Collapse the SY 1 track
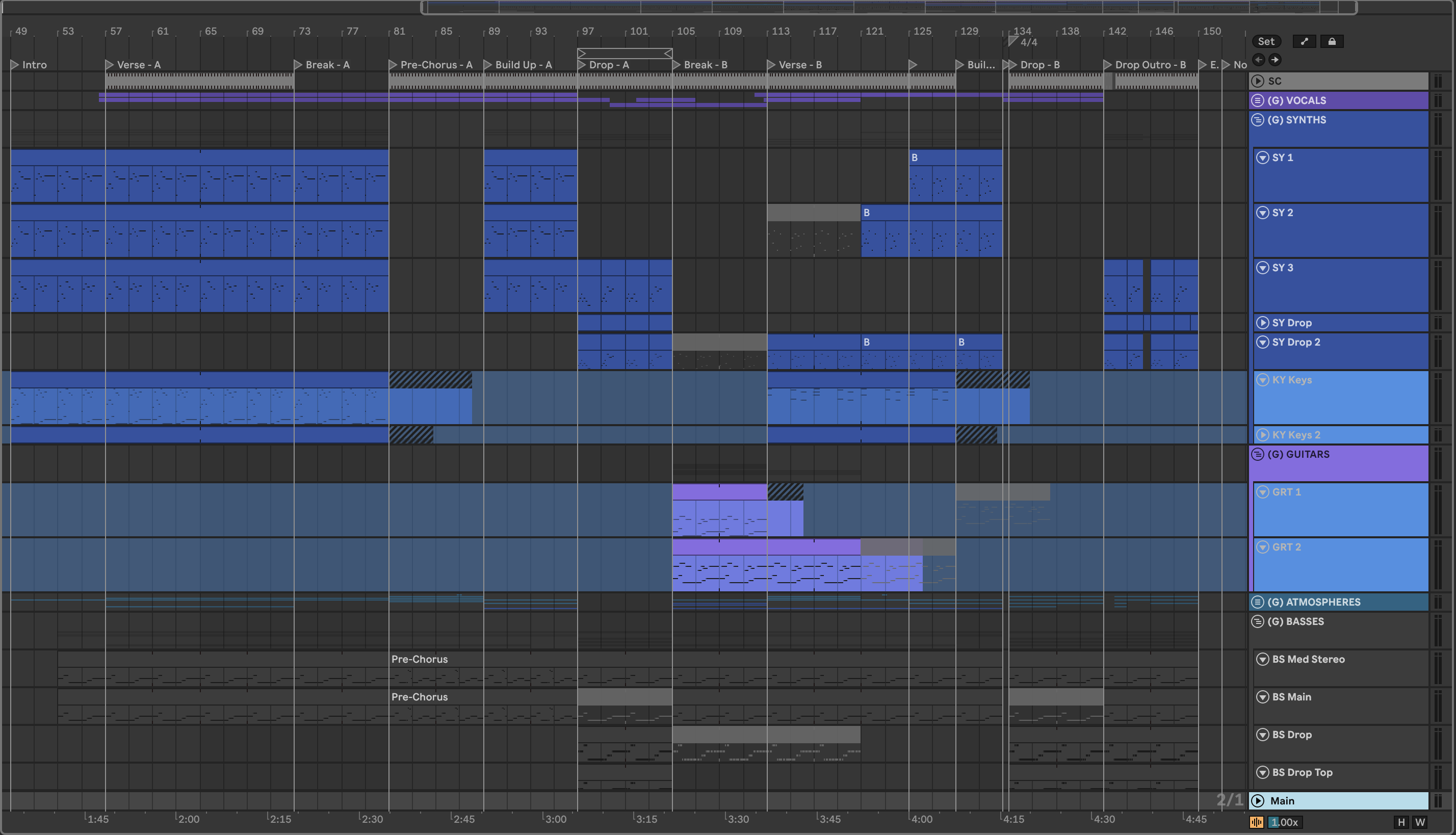Viewport: 1456px width, 835px height. pos(1262,158)
